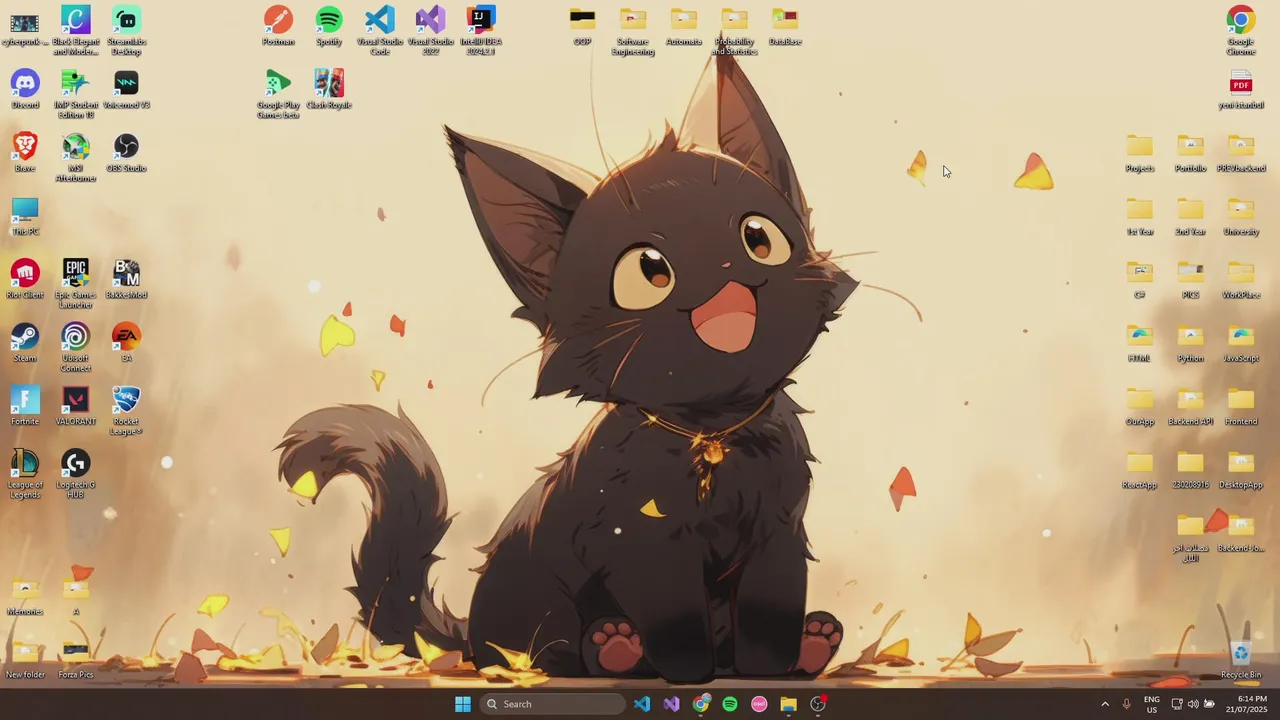Select the JavaScript folder
Viewport: 1280px width, 720px height.
click(1241, 343)
